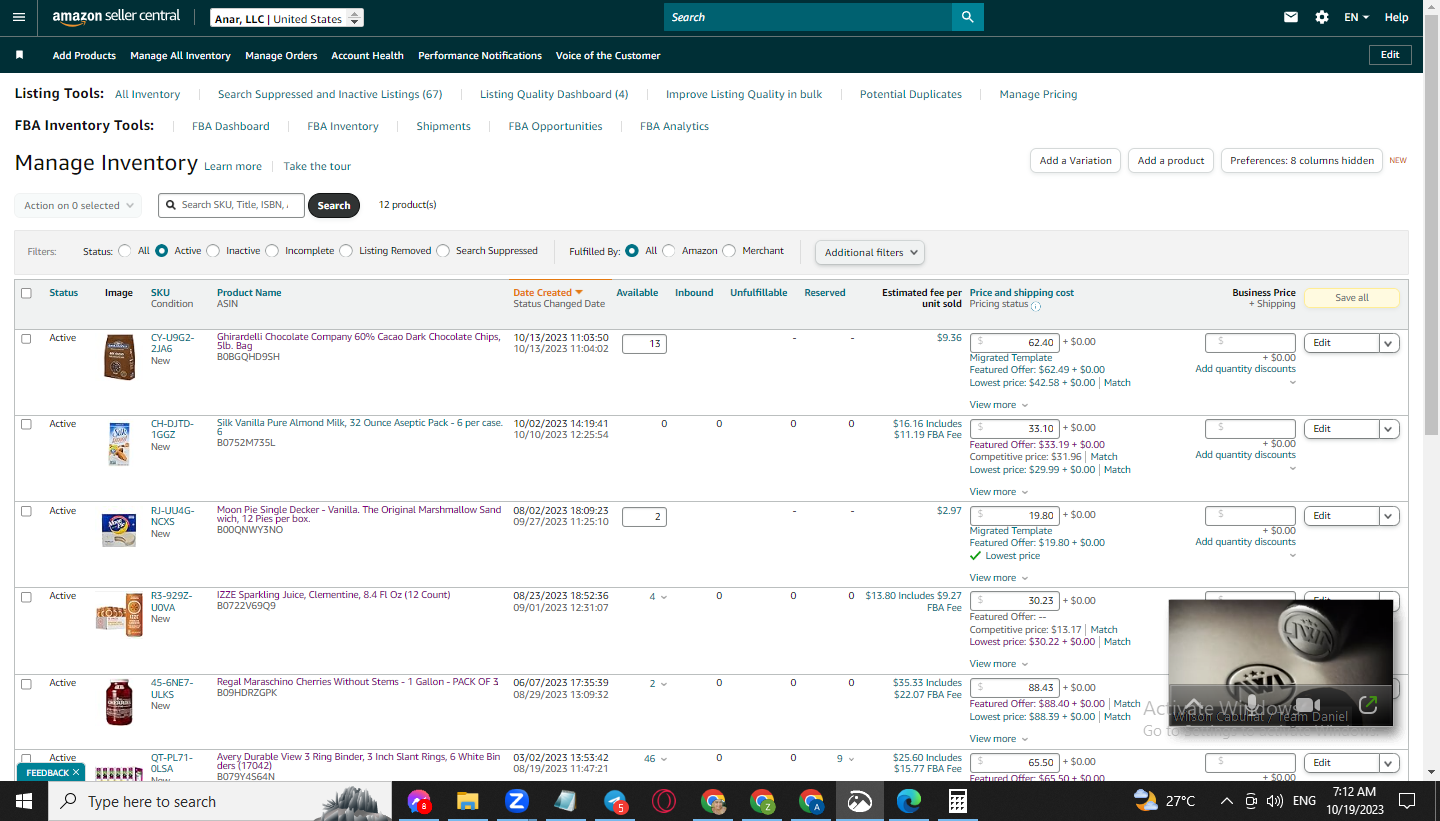
Task: Select Amazon under Fulfilled By
Action: click(x=669, y=251)
